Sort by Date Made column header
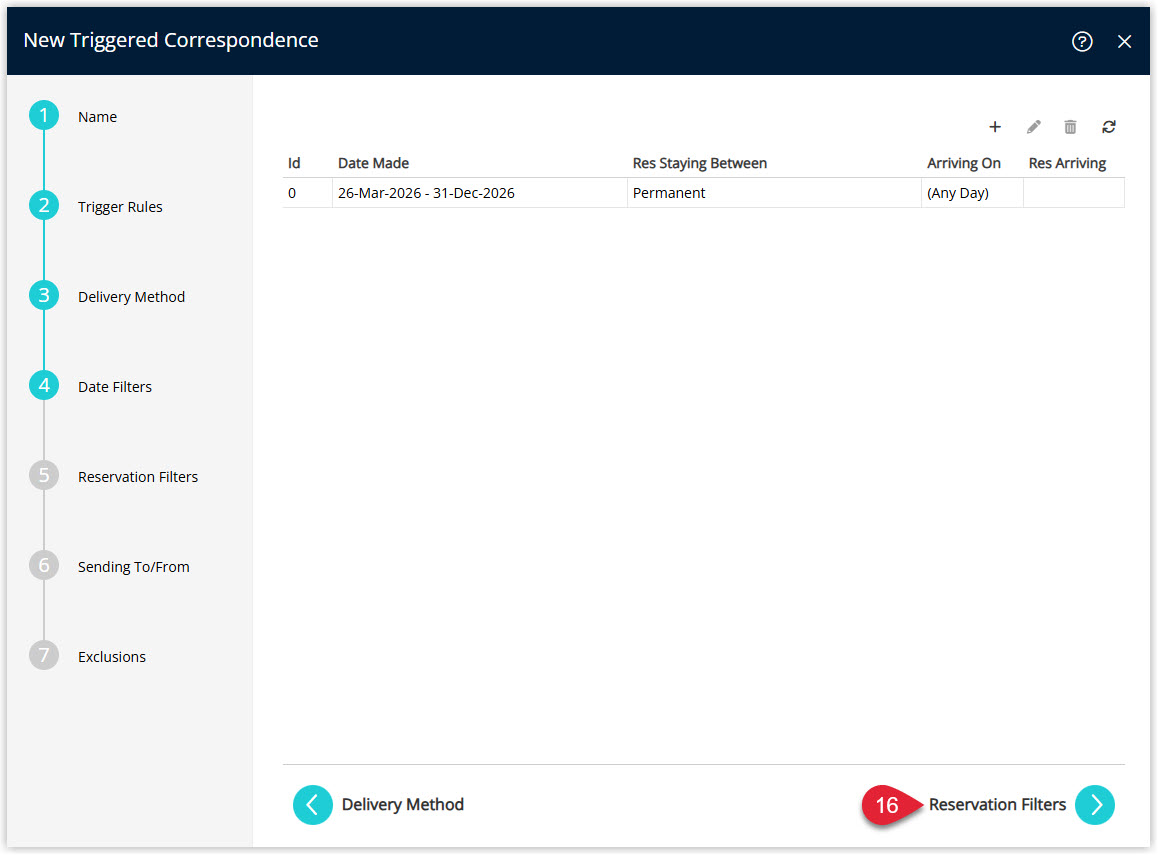1158x855 pixels. [x=373, y=163]
